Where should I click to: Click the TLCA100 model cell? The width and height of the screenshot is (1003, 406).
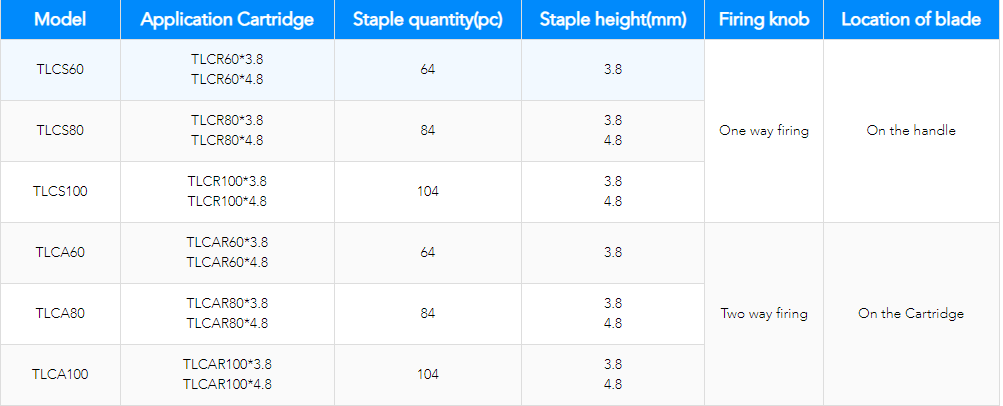point(60,374)
